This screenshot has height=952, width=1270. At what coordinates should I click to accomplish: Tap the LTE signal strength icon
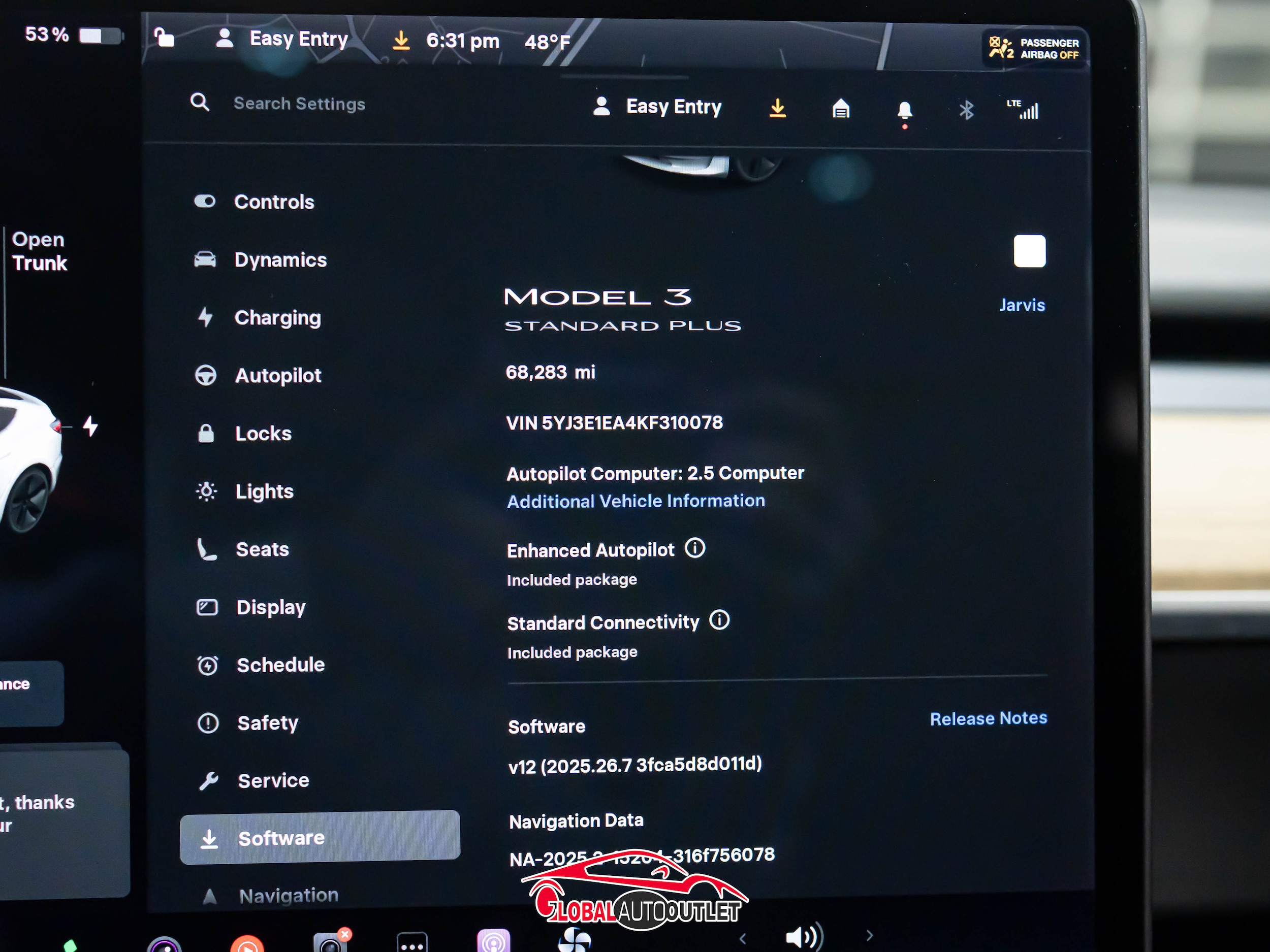[1024, 109]
